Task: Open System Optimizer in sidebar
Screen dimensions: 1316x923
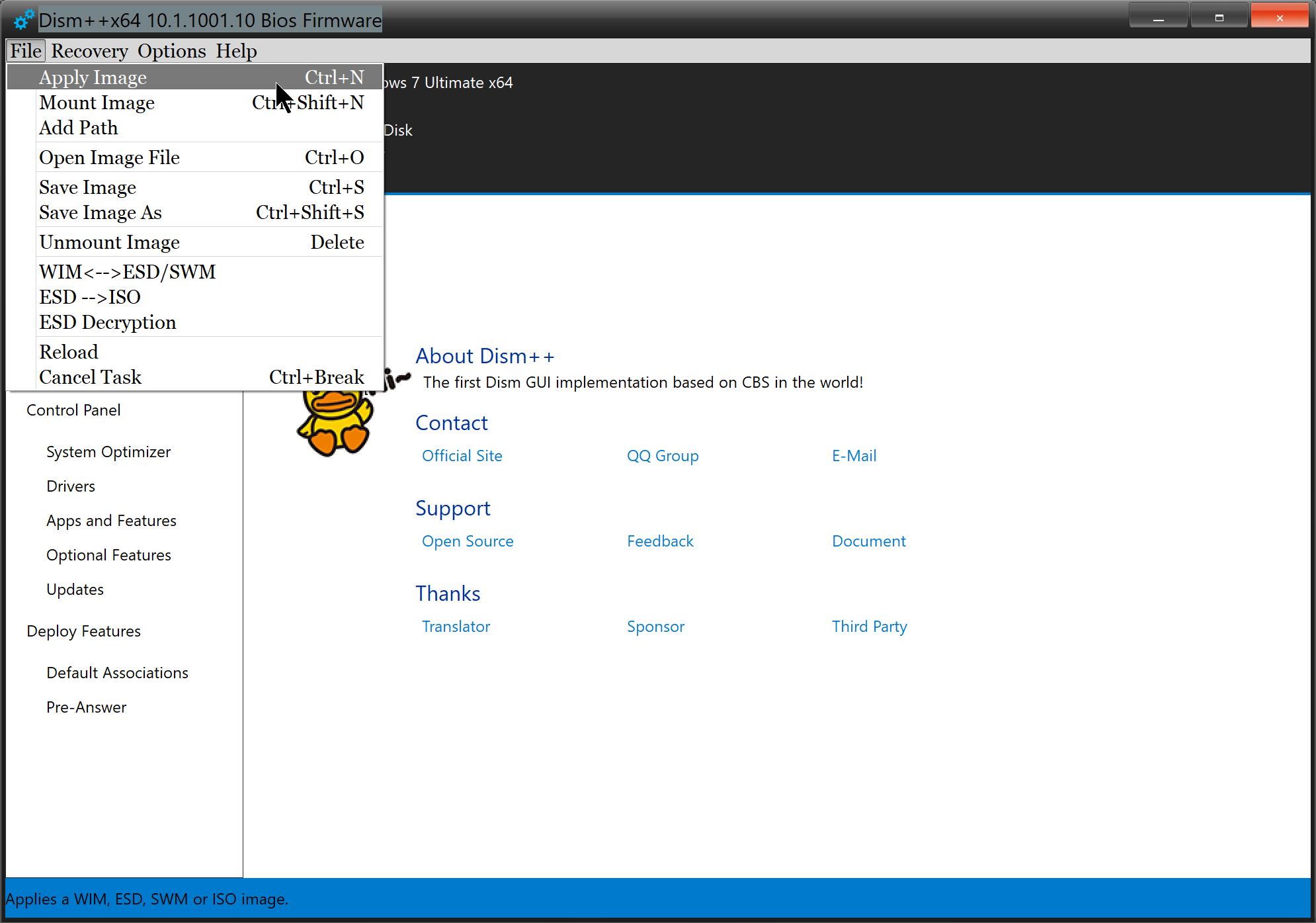Action: tap(108, 452)
